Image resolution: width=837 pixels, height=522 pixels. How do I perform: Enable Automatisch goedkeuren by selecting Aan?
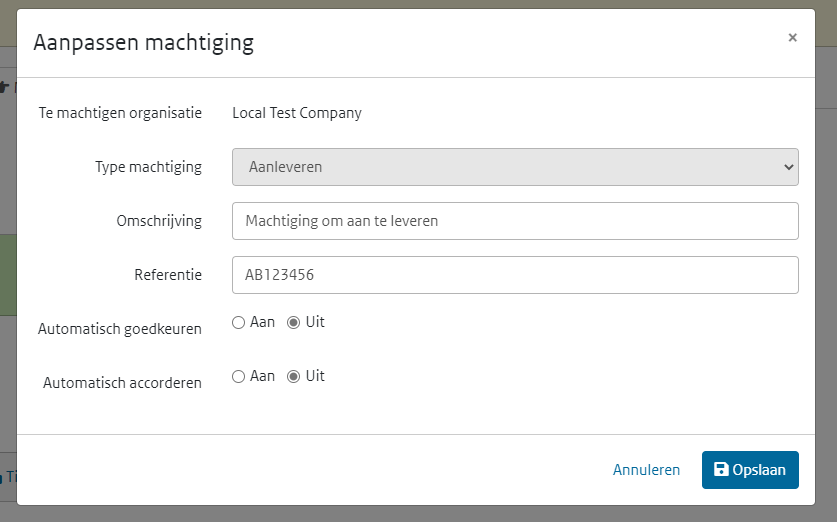point(238,323)
